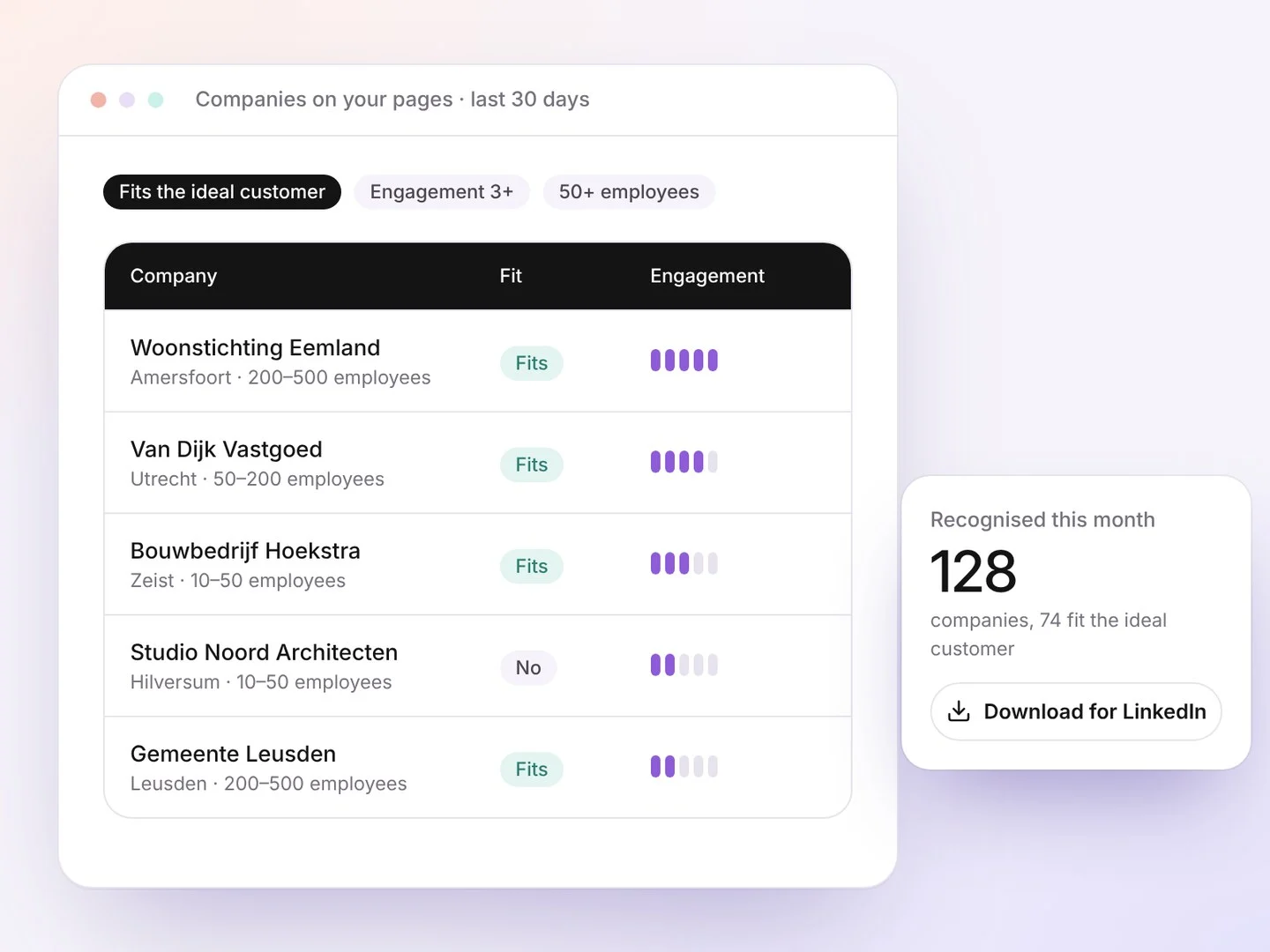Click the engagement bars for Woonstichting Eemland
This screenshot has height=952, width=1270.
click(x=684, y=361)
